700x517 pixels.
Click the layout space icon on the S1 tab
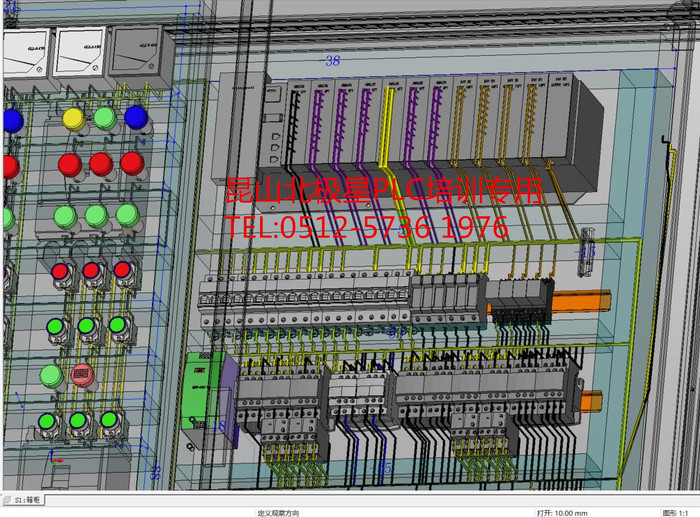[x=8, y=500]
